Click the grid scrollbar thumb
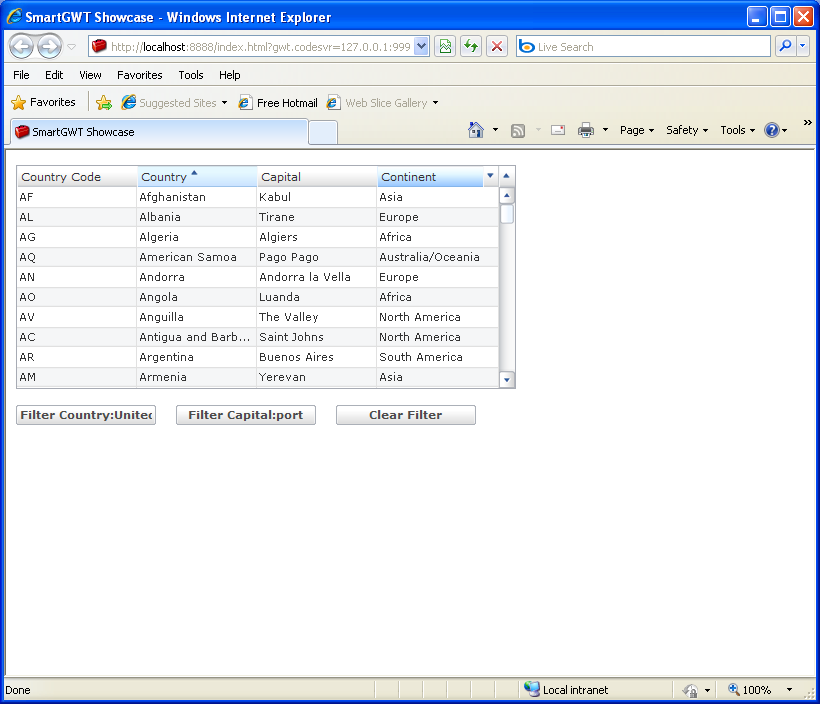Viewport: 820px width, 704px height. pyautogui.click(x=506, y=214)
